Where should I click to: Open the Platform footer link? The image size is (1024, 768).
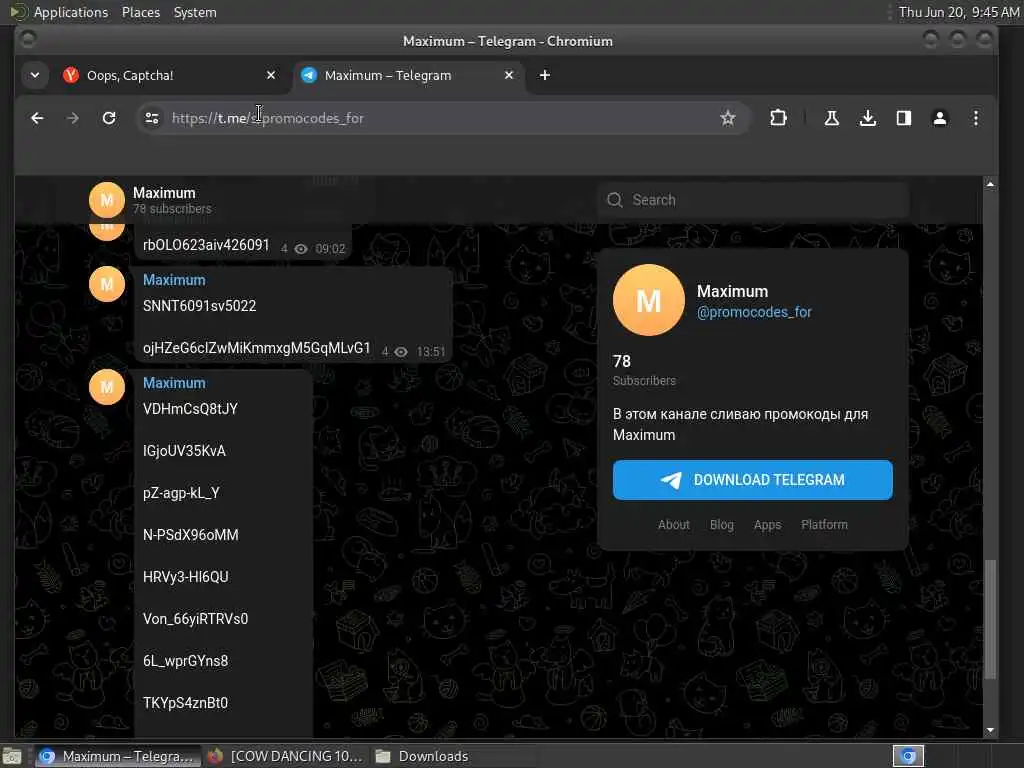coord(824,524)
